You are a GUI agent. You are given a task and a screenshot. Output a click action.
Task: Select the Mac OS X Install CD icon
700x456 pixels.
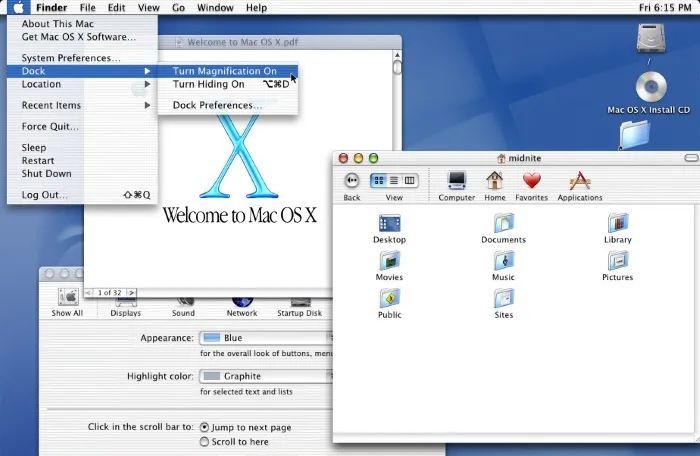[x=651, y=87]
